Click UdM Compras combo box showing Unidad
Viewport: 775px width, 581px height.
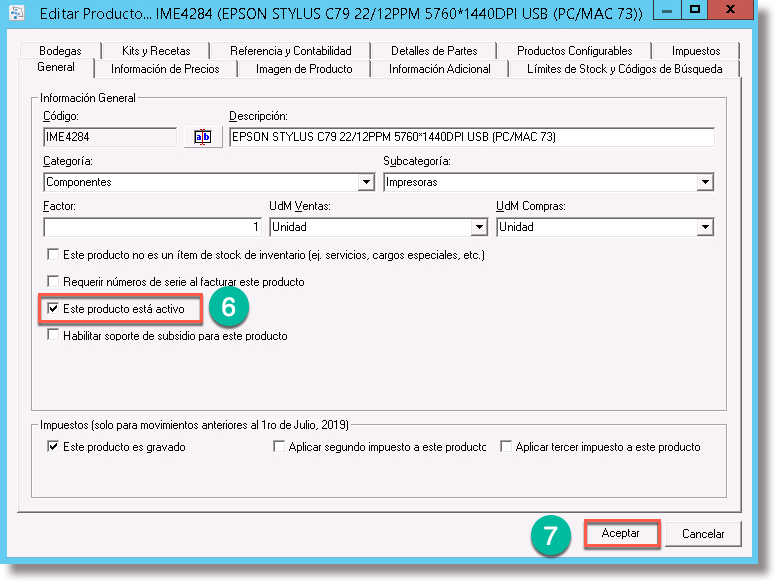[605, 227]
